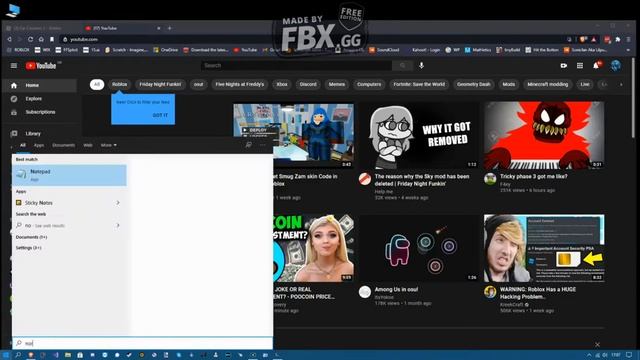Click the taskbar search magnifier
Viewport: 640px width, 360px height.
[x=18, y=355]
